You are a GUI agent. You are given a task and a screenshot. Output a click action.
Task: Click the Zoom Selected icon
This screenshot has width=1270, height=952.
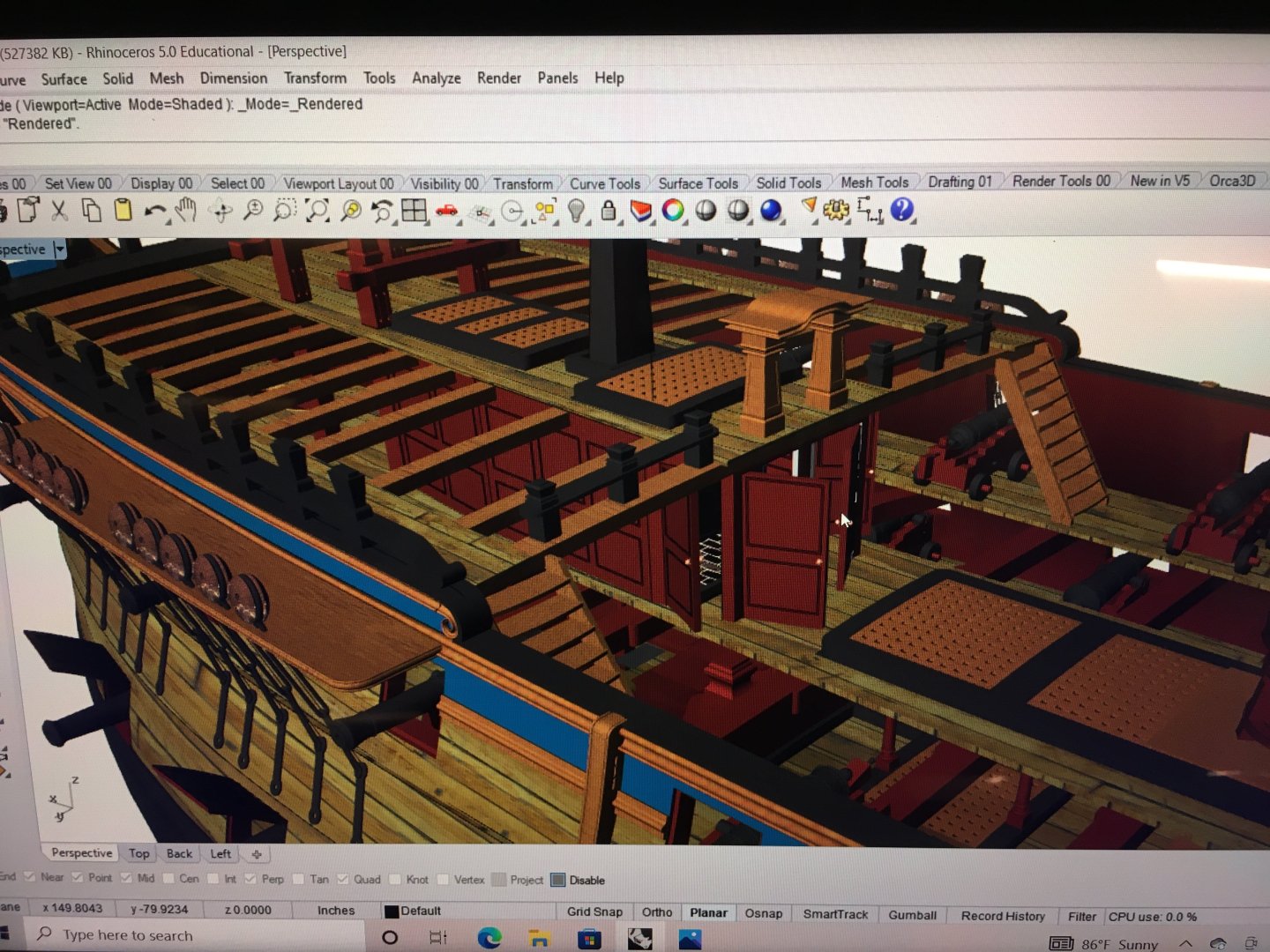[350, 210]
